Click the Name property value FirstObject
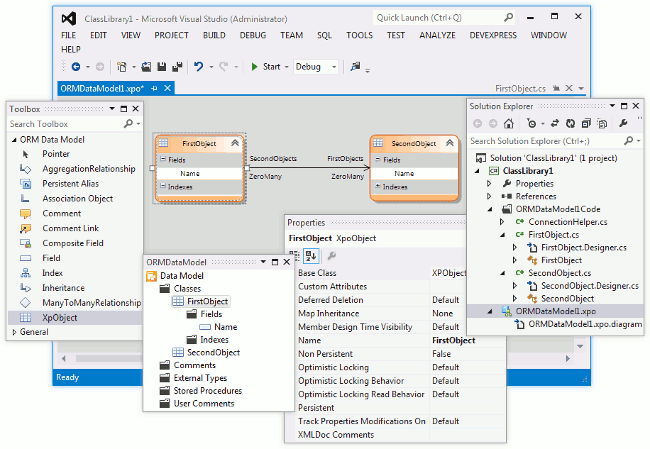This screenshot has width=650, height=449. (x=454, y=340)
